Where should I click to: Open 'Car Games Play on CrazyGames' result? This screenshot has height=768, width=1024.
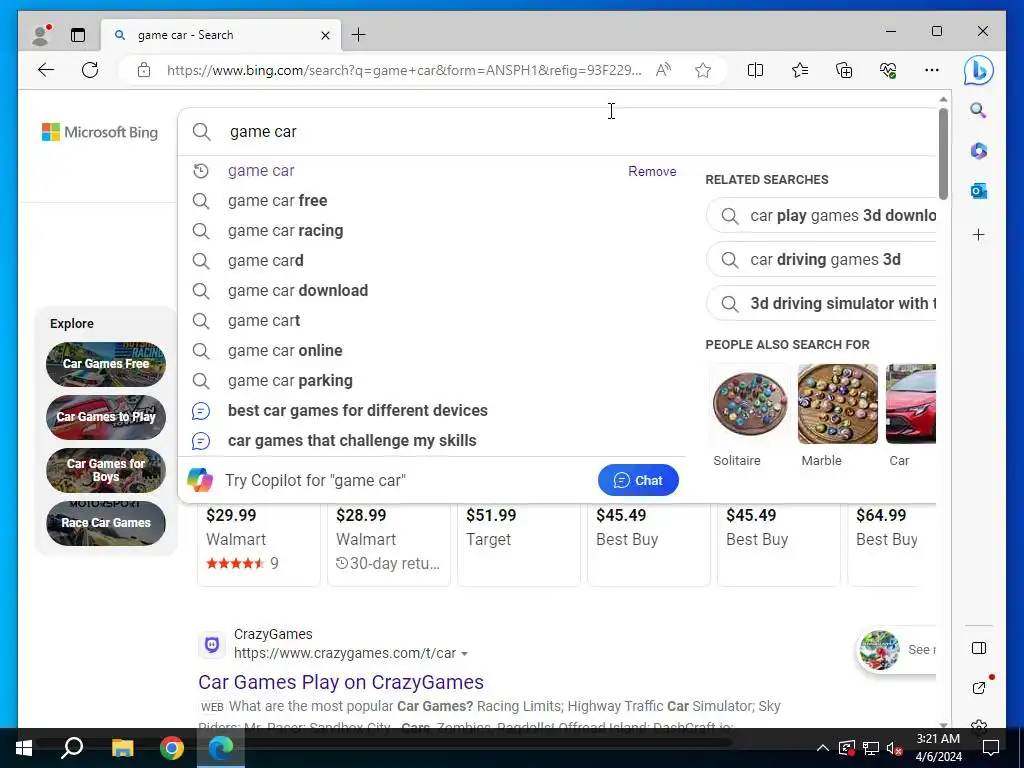click(341, 682)
